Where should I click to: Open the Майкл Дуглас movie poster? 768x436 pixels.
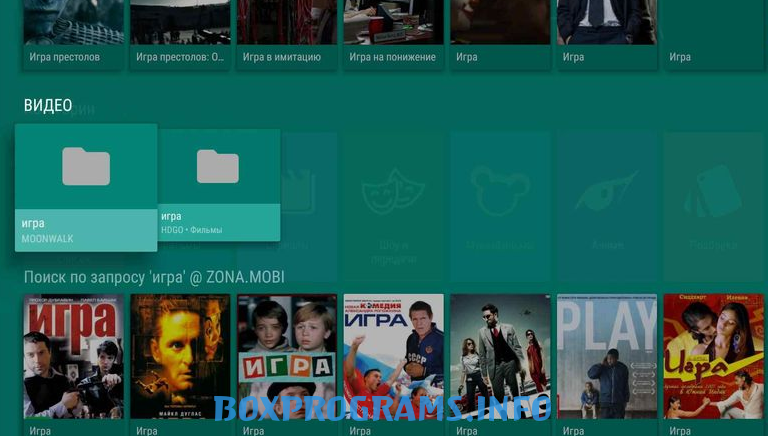click(180, 356)
